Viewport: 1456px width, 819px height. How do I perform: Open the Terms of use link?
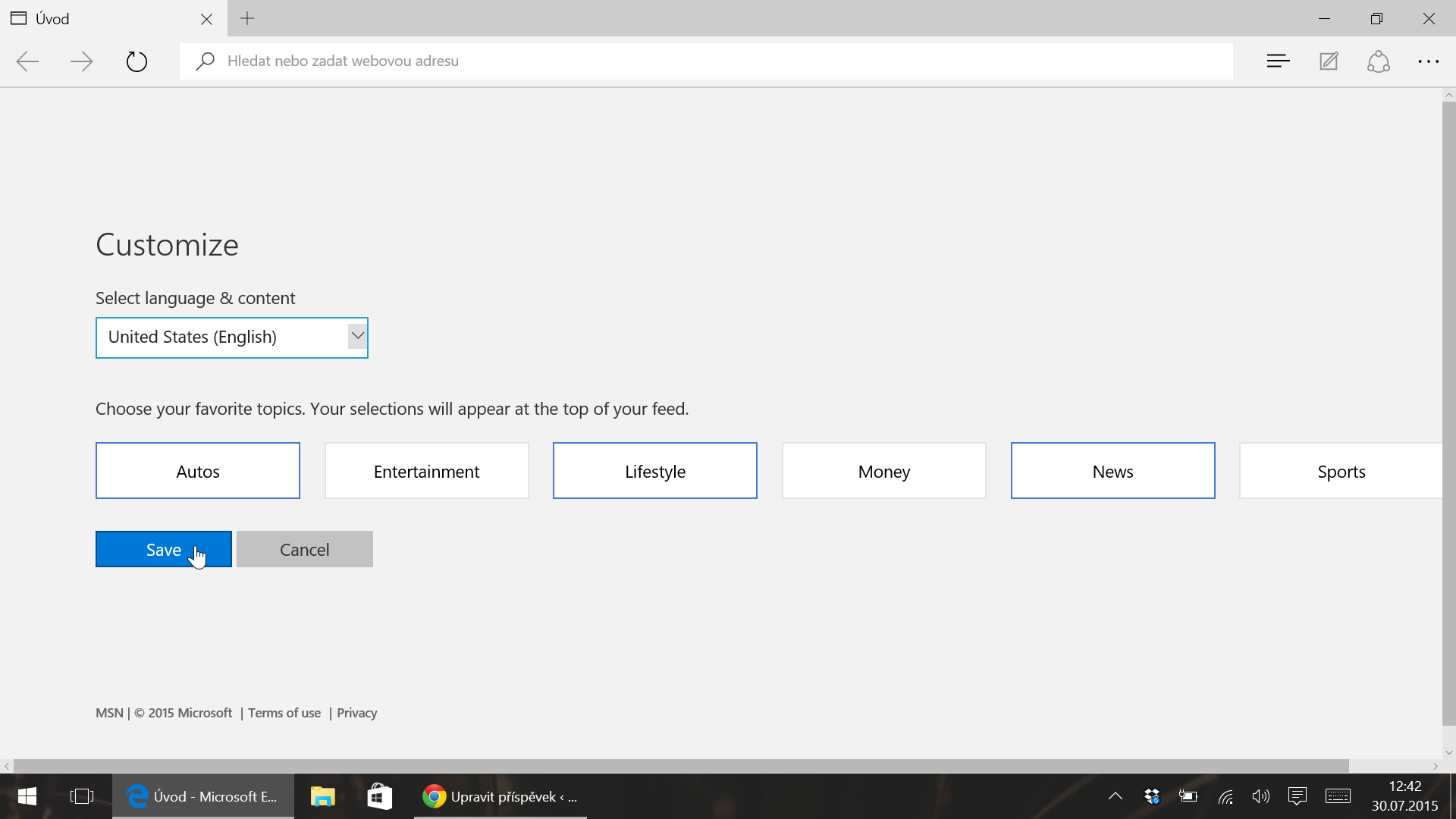point(284,713)
